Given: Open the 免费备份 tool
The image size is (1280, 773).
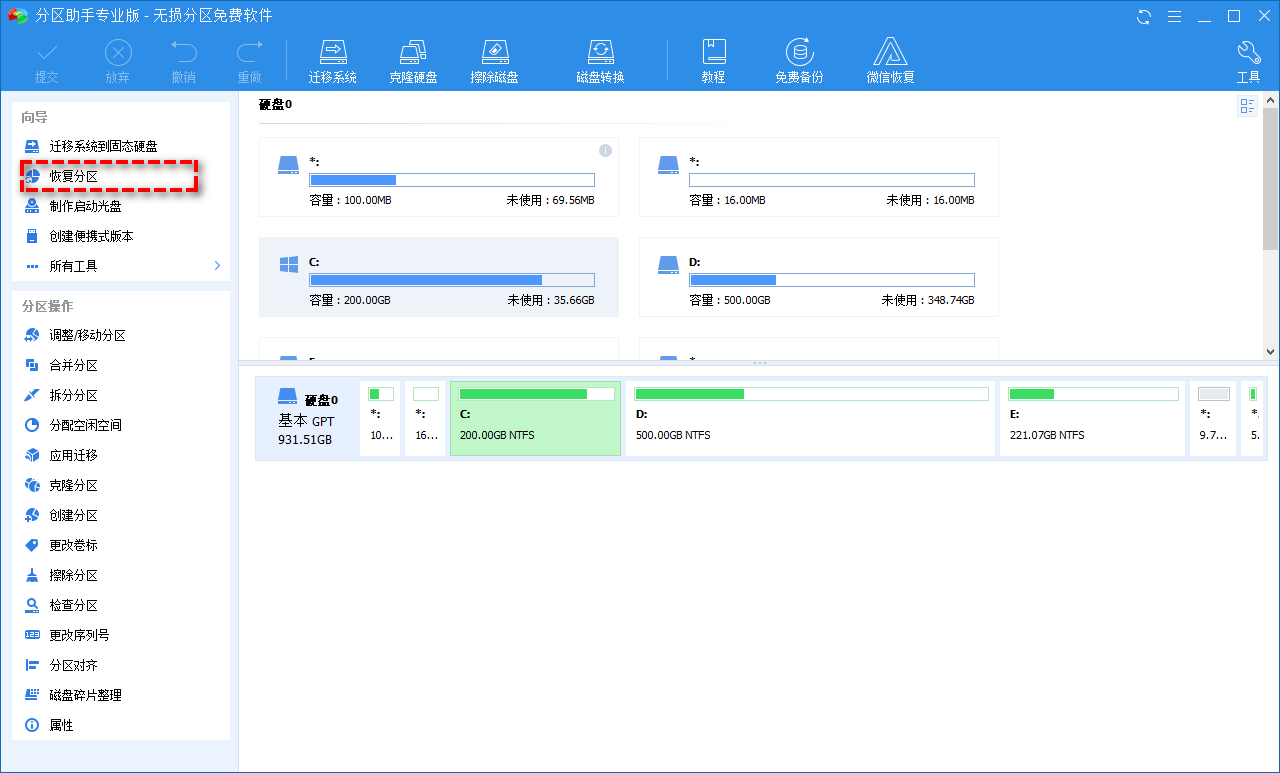Looking at the screenshot, I should (x=799, y=62).
